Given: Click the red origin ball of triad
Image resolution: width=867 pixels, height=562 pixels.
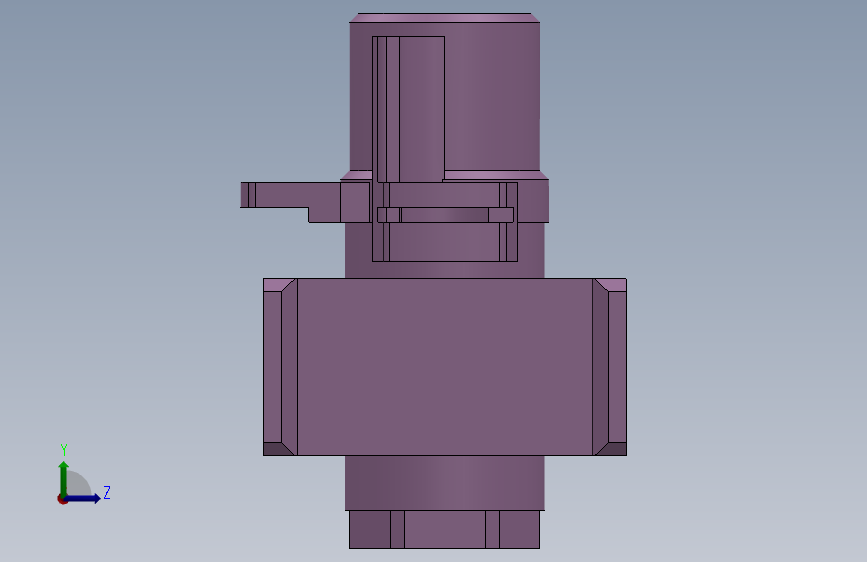Looking at the screenshot, I should [x=62, y=499].
